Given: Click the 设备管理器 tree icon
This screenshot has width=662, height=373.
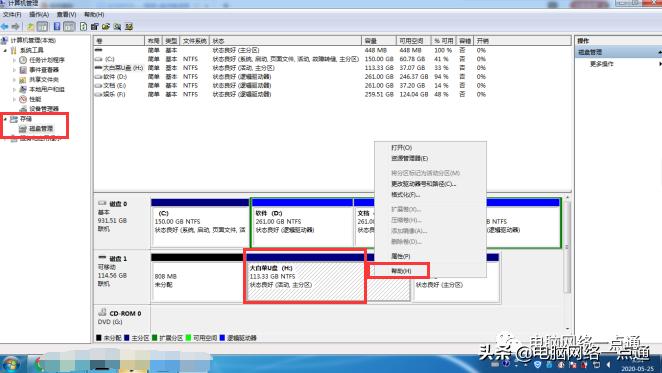Looking at the screenshot, I should click(x=23, y=109).
